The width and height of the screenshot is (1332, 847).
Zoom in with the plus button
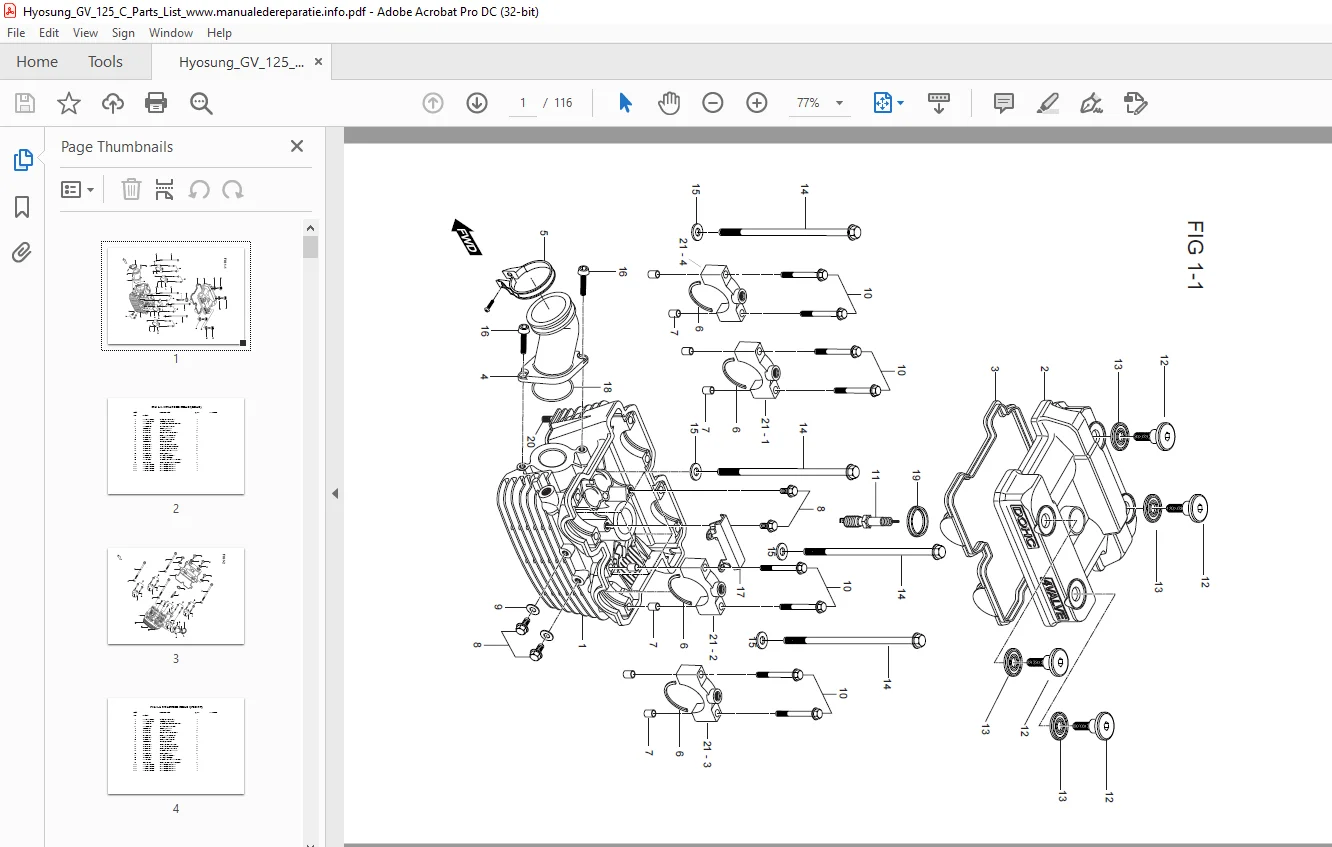(757, 103)
